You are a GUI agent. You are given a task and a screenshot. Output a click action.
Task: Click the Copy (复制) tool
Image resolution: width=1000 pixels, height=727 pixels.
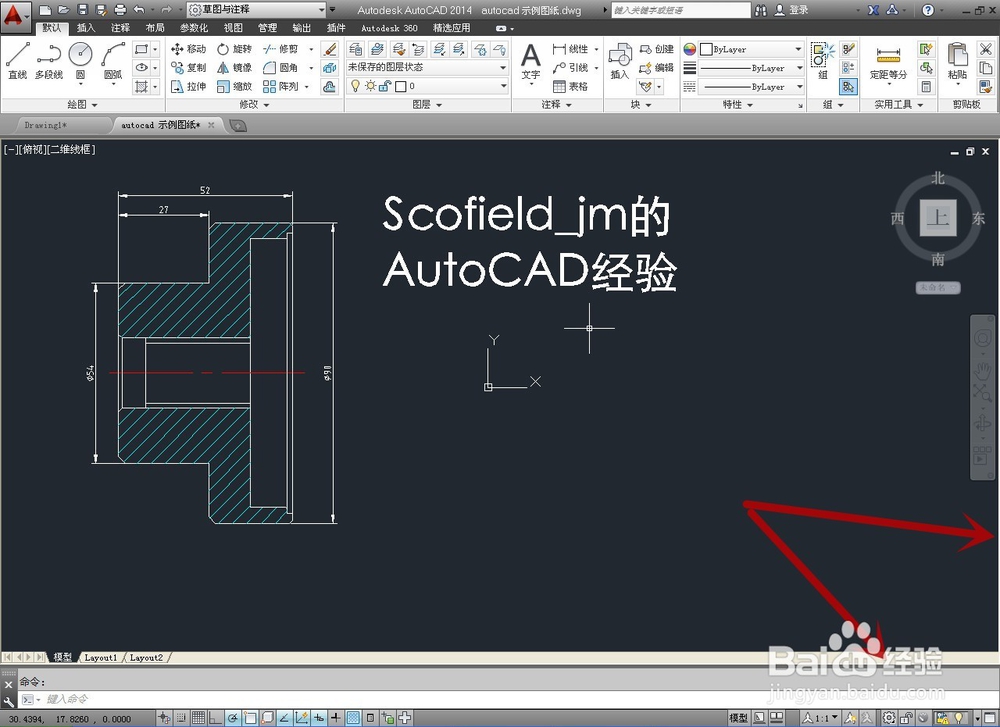coord(188,67)
